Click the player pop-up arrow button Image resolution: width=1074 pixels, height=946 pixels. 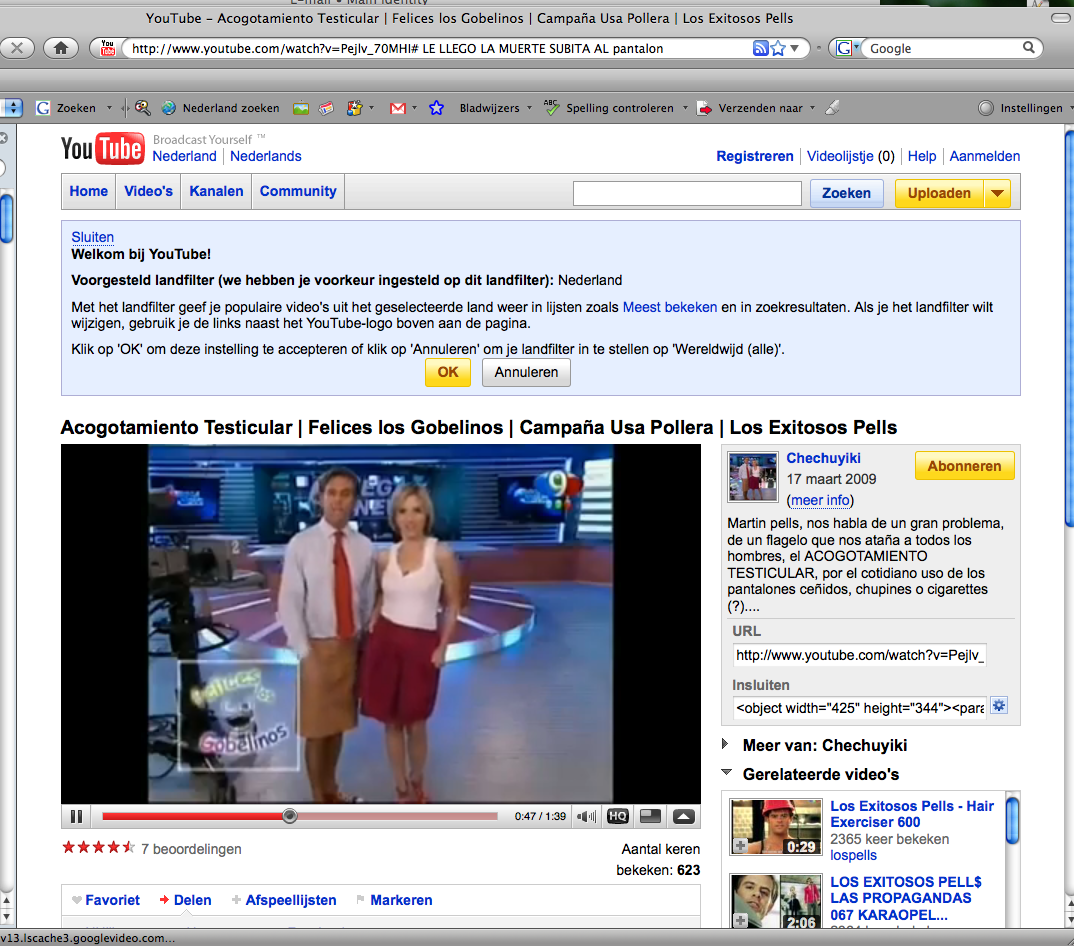tap(684, 816)
